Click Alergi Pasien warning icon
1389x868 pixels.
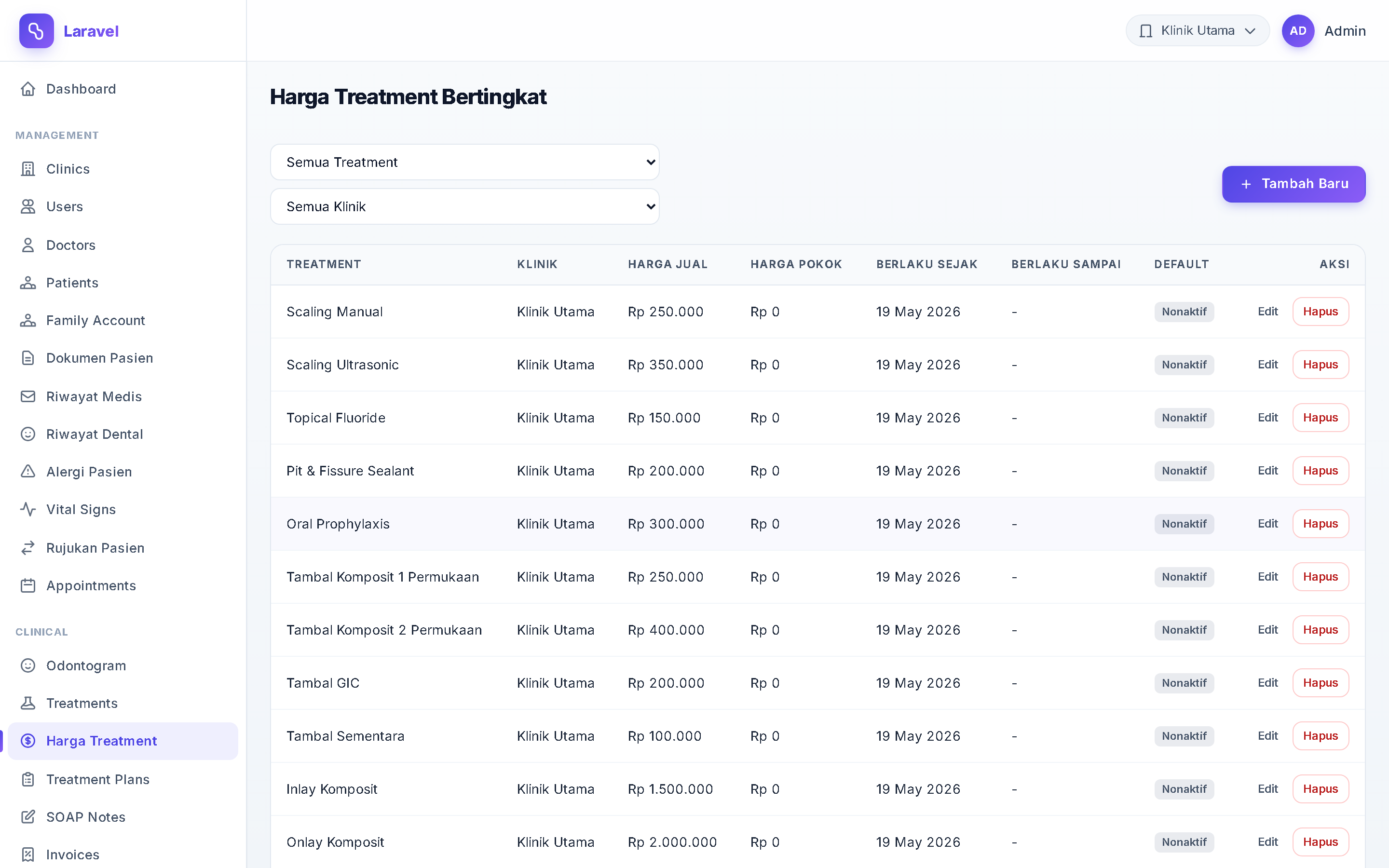point(27,472)
